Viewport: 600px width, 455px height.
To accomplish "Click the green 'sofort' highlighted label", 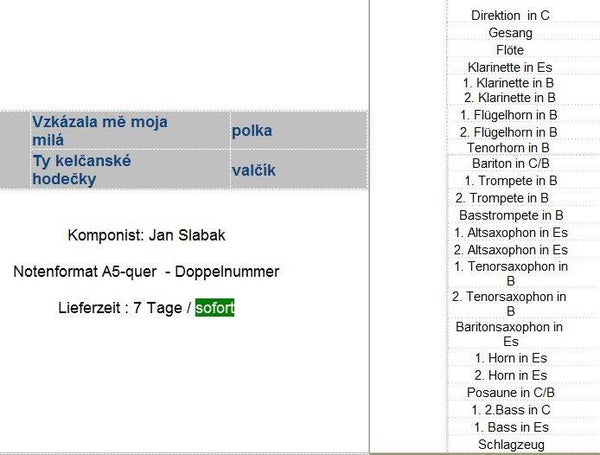I will coord(215,308).
